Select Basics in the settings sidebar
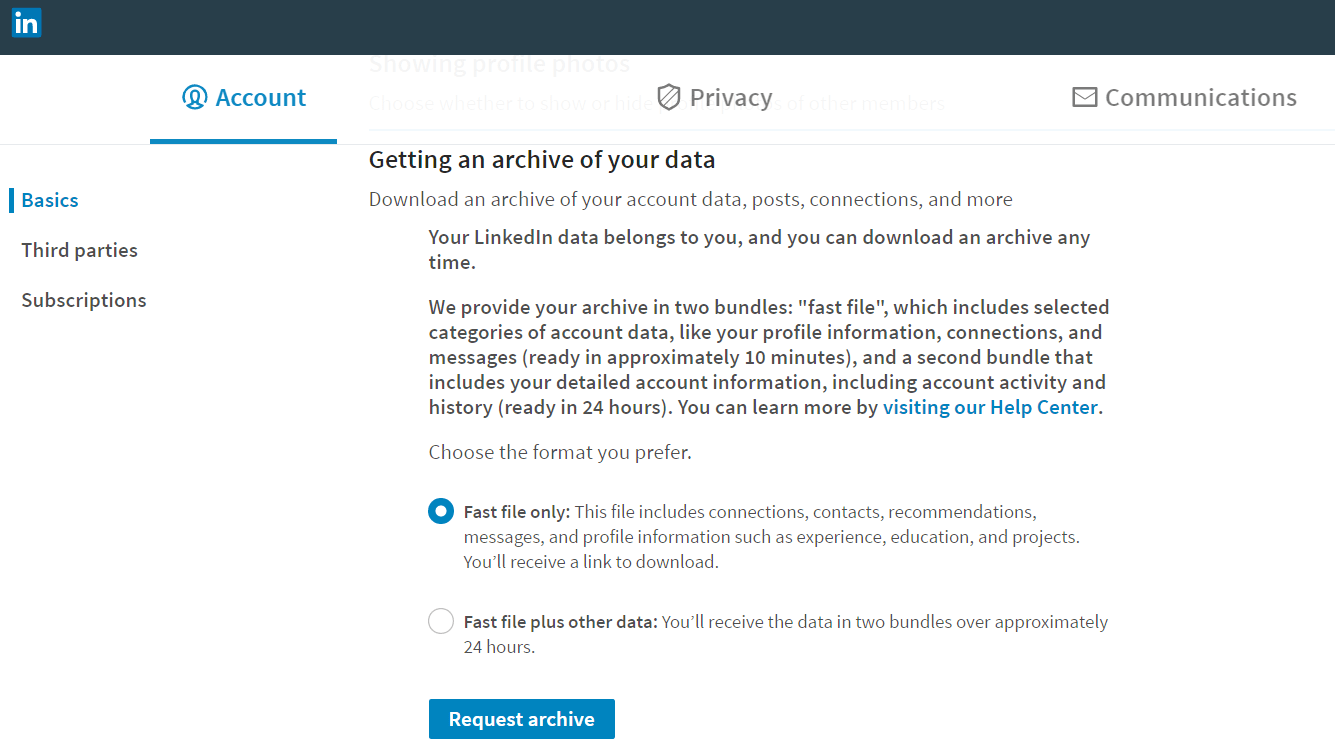This screenshot has width=1335, height=743. pos(50,200)
